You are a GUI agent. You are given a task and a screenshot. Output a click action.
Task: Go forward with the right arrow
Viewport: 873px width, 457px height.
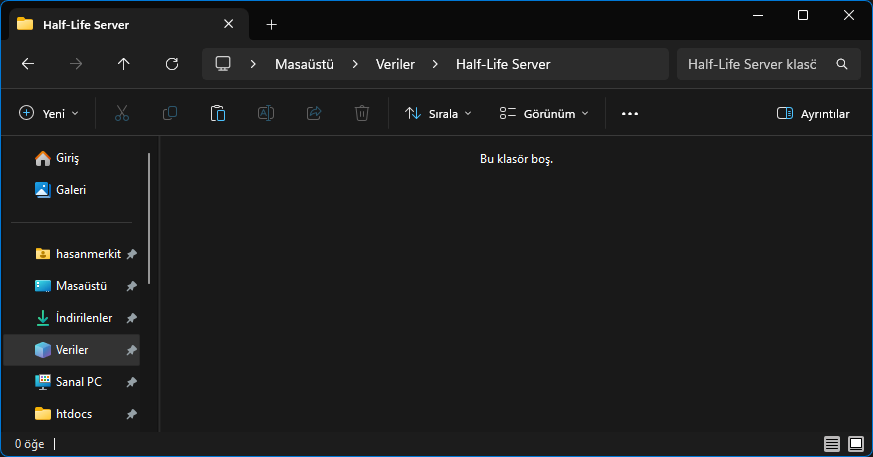tap(76, 64)
